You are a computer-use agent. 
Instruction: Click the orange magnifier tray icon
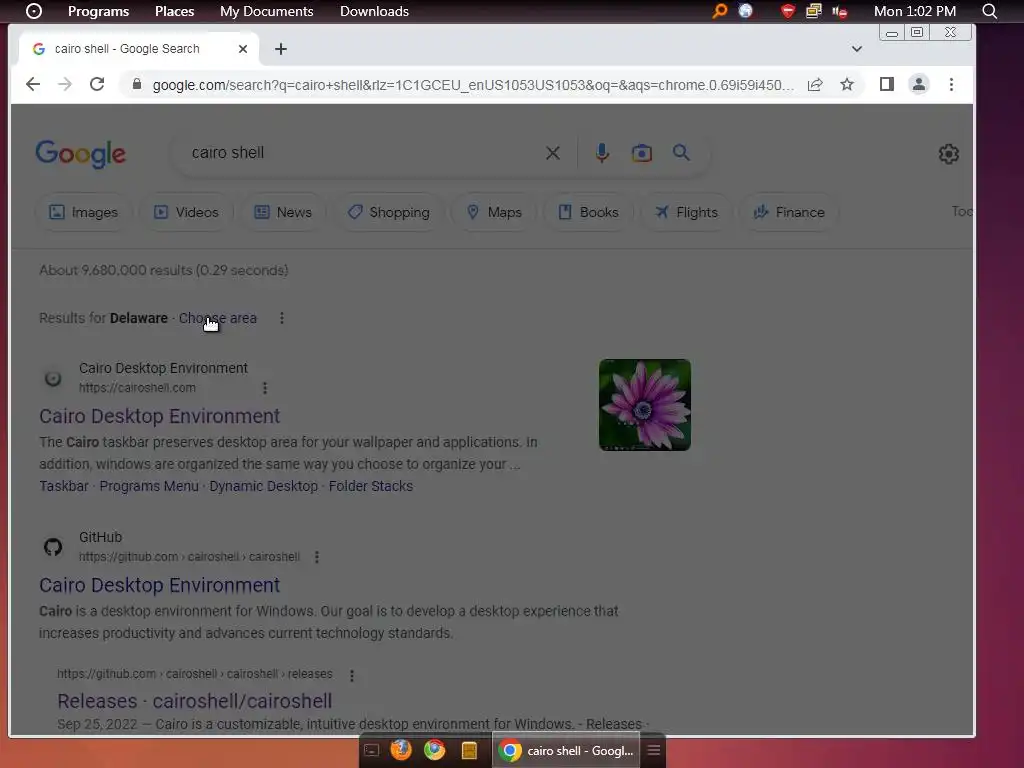click(x=720, y=11)
